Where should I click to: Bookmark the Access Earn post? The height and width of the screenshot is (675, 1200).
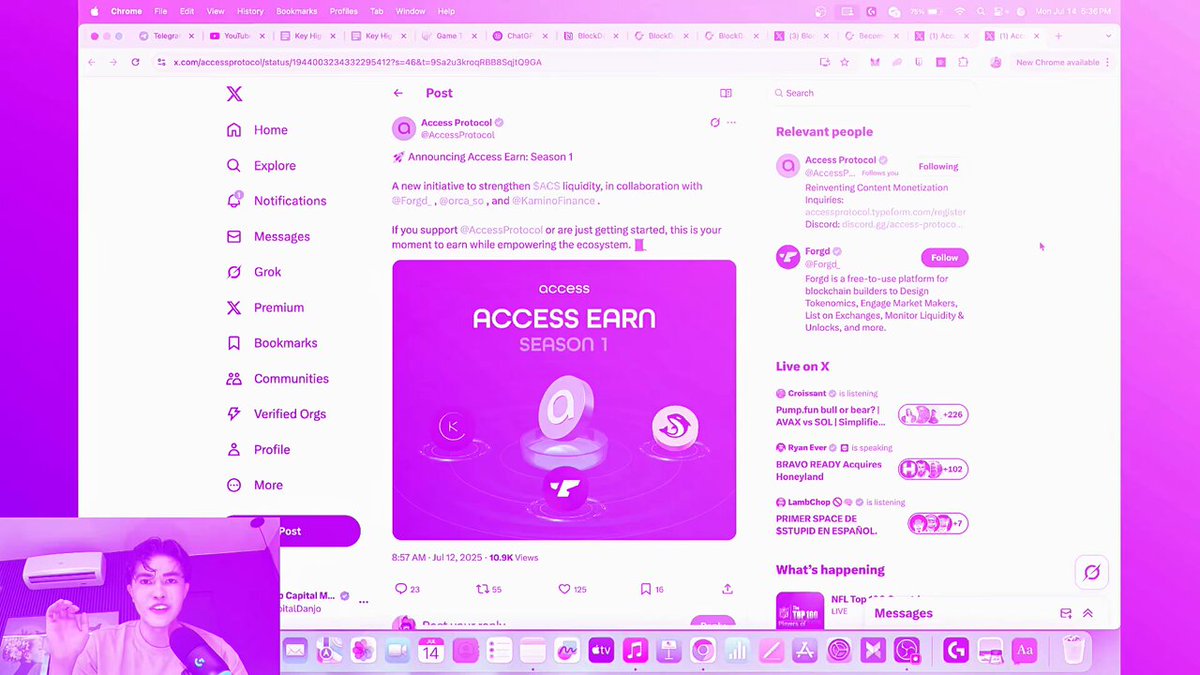coord(645,589)
